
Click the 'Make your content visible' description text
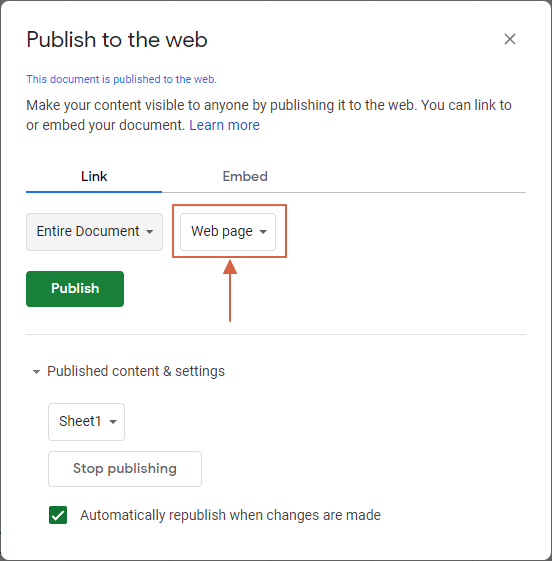[269, 115]
